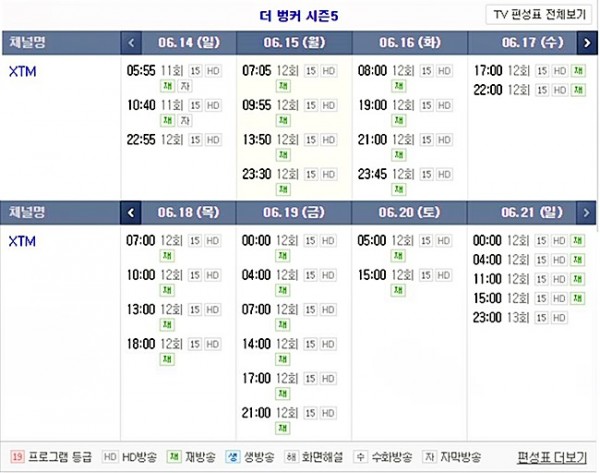
Task: Click the sign language broadcast legend icon
Action: 360,457
